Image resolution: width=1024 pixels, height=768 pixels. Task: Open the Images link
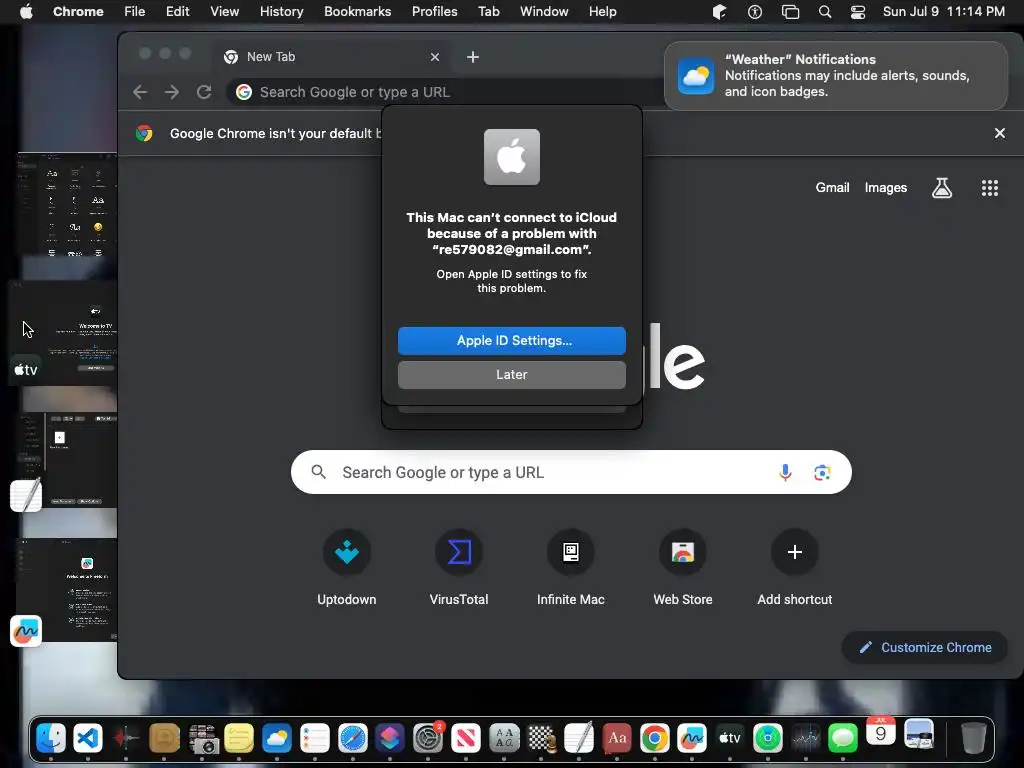point(886,187)
